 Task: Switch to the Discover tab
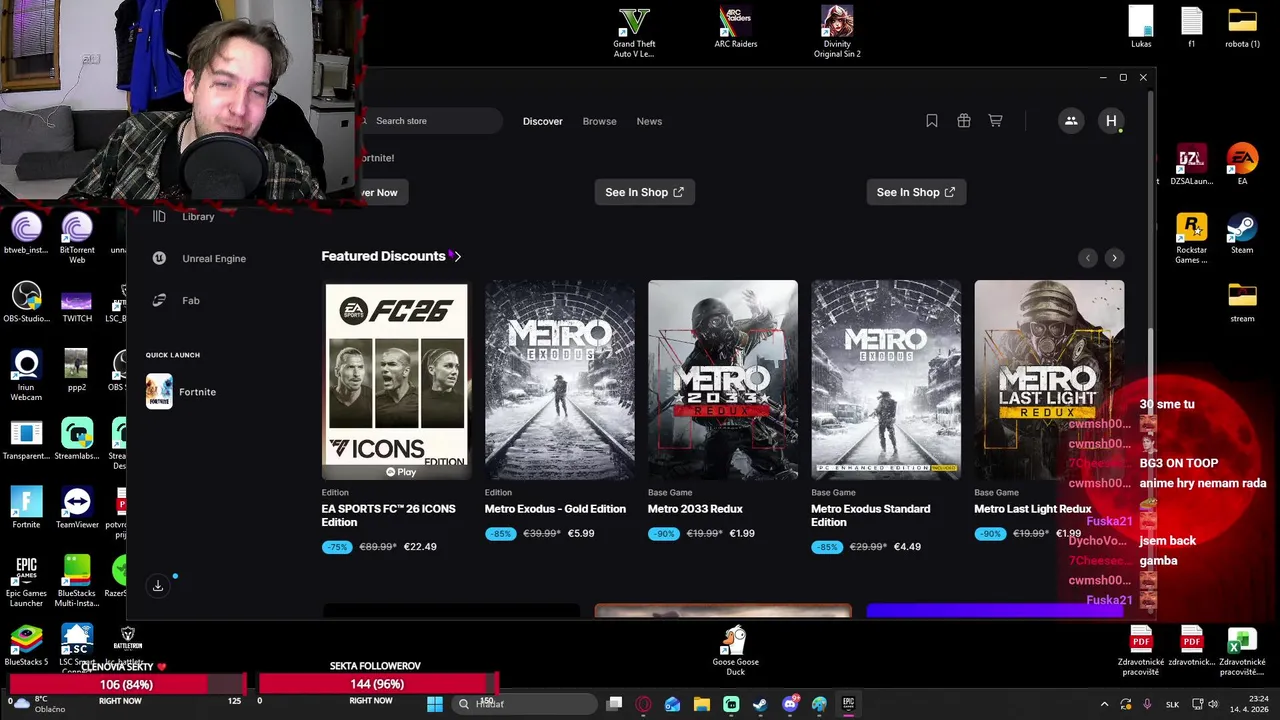[x=543, y=121]
